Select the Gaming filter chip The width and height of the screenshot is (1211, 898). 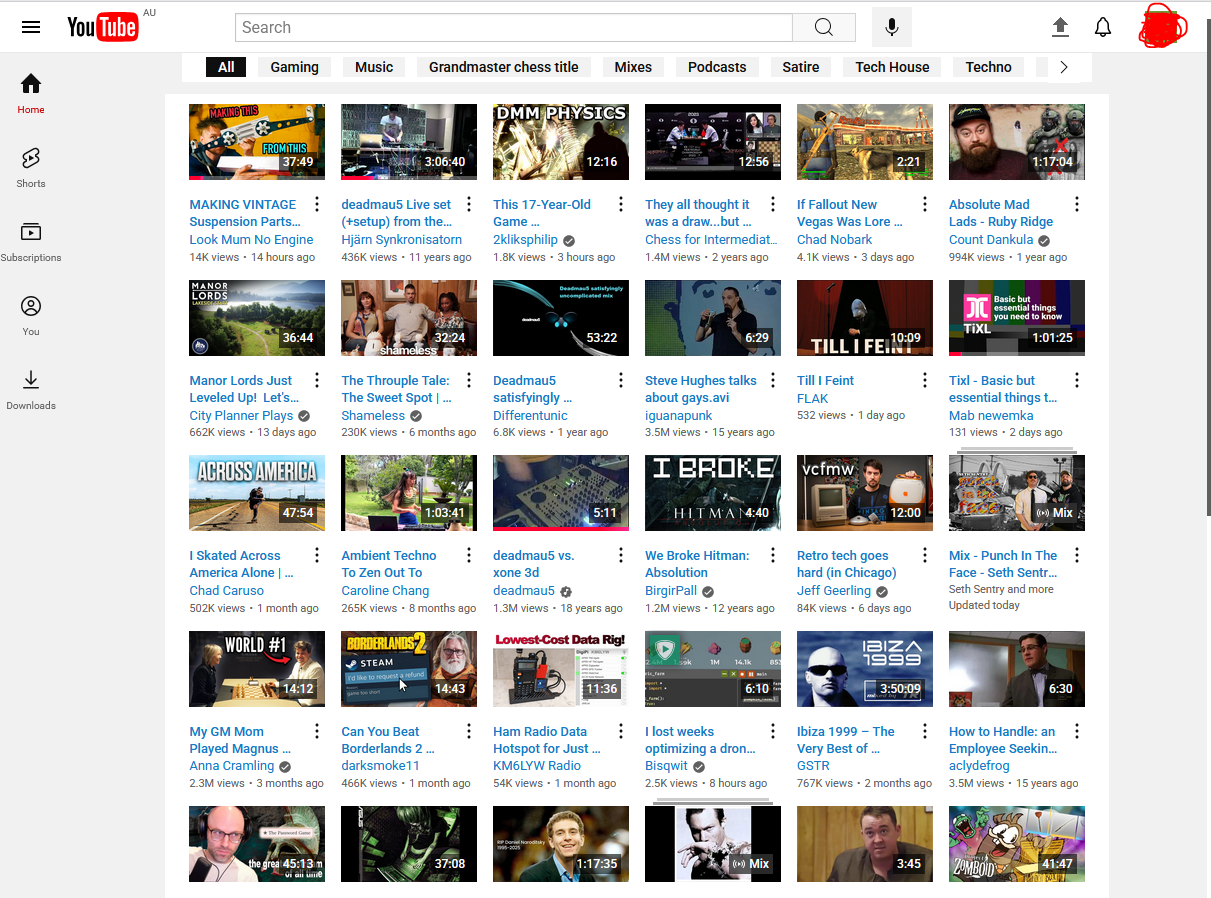point(294,67)
